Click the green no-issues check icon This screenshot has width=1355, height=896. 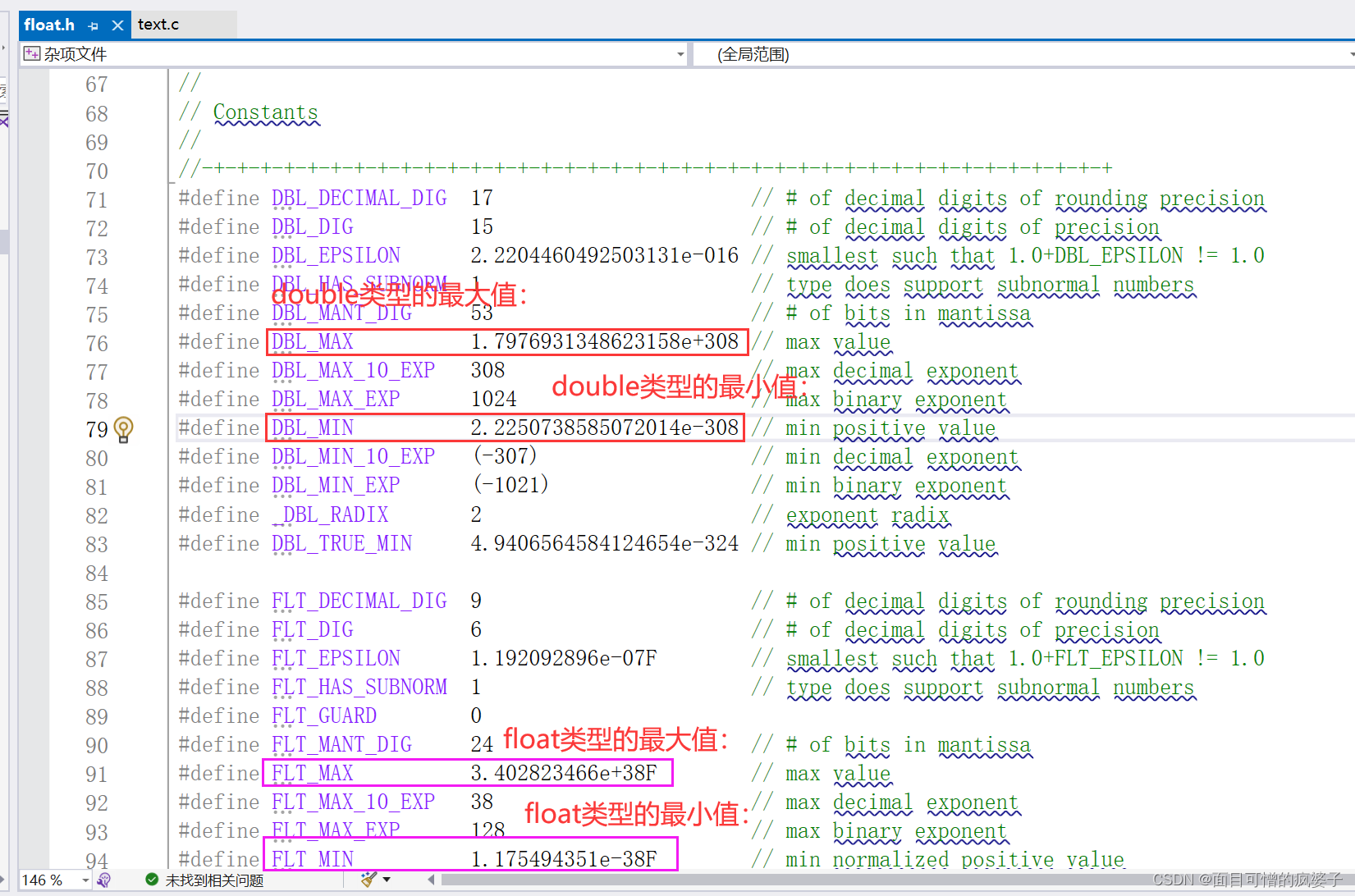coord(152,880)
